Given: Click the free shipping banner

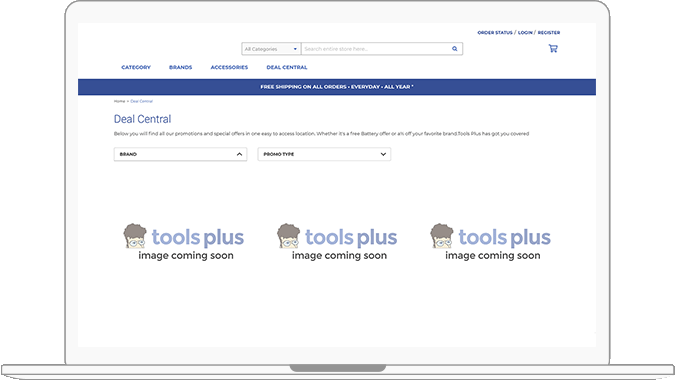Looking at the screenshot, I should coord(337,87).
